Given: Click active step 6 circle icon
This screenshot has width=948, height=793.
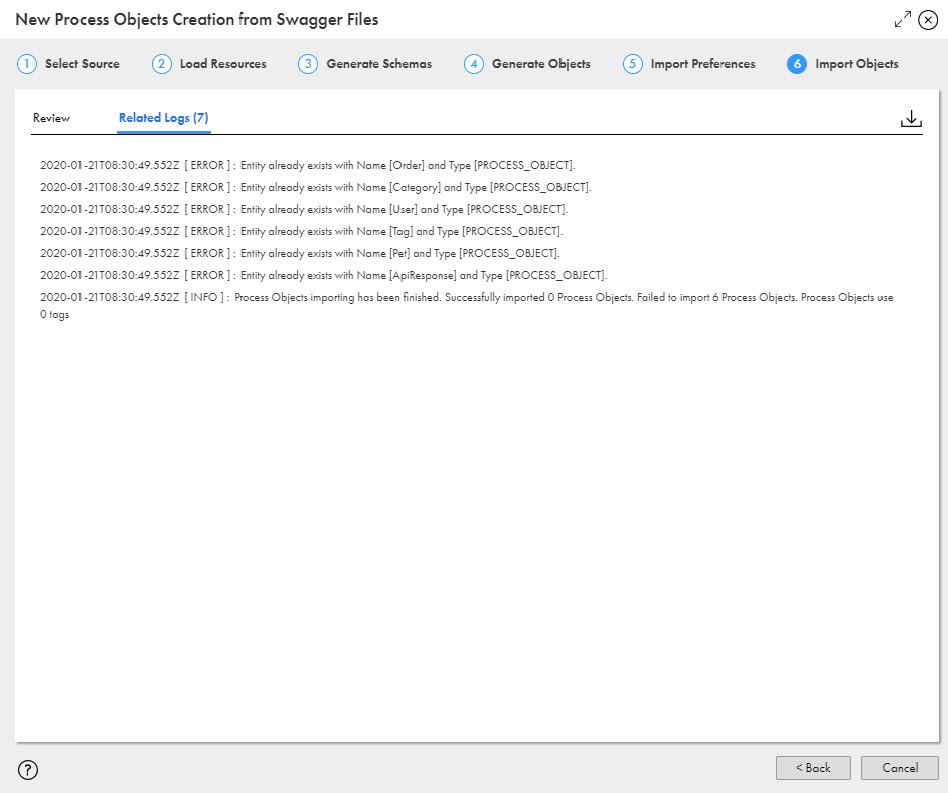Looking at the screenshot, I should click(x=797, y=64).
